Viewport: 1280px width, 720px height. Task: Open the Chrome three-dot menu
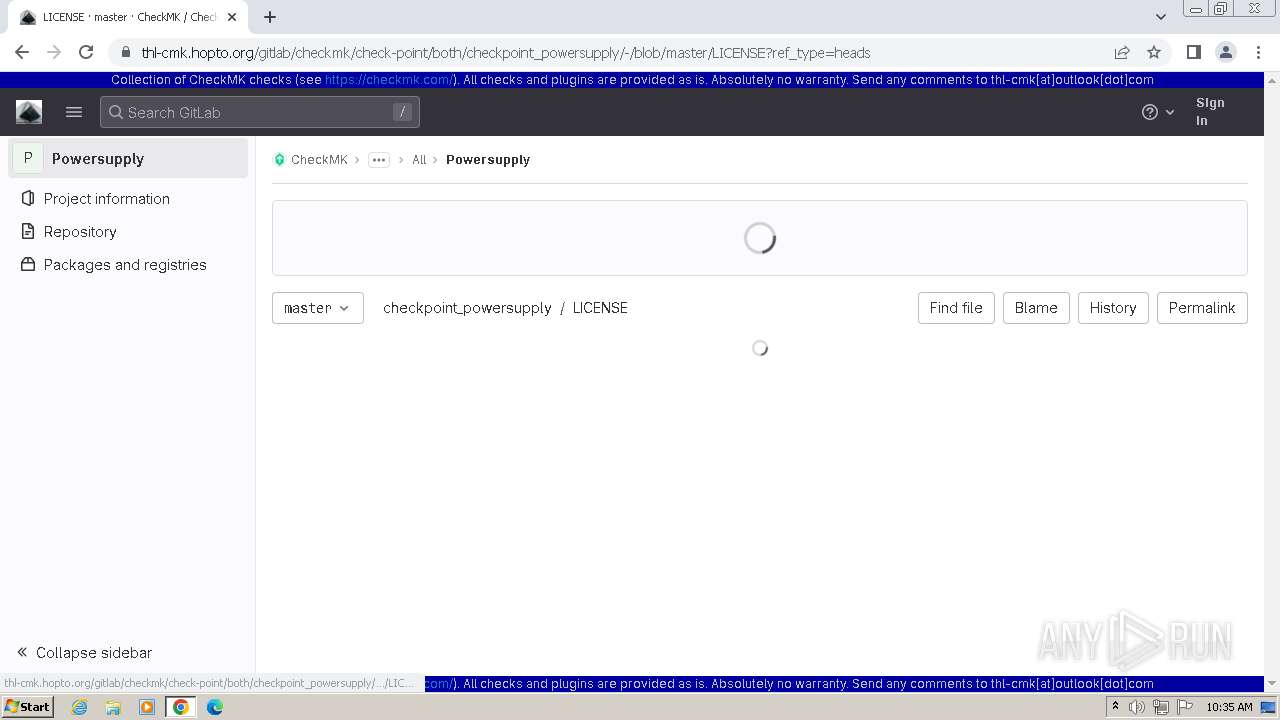coord(1258,53)
